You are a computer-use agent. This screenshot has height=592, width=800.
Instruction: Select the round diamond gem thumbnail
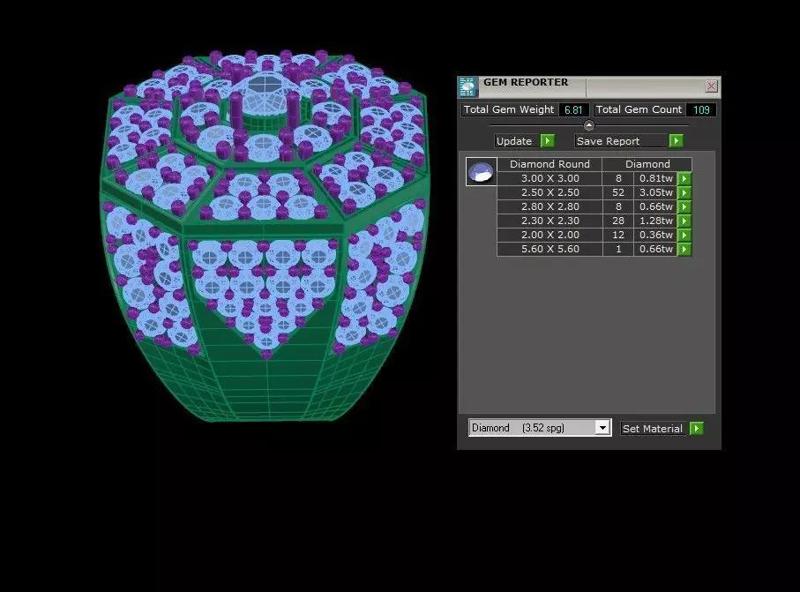481,171
